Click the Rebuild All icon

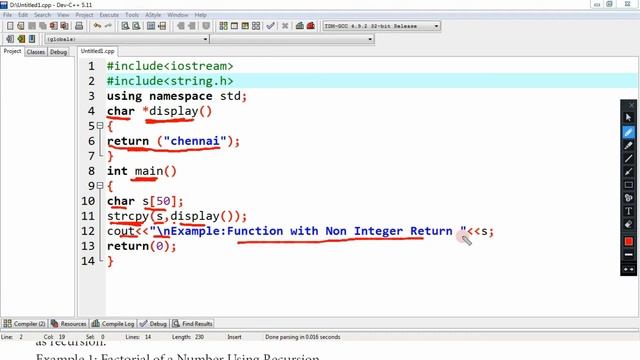[256, 26]
